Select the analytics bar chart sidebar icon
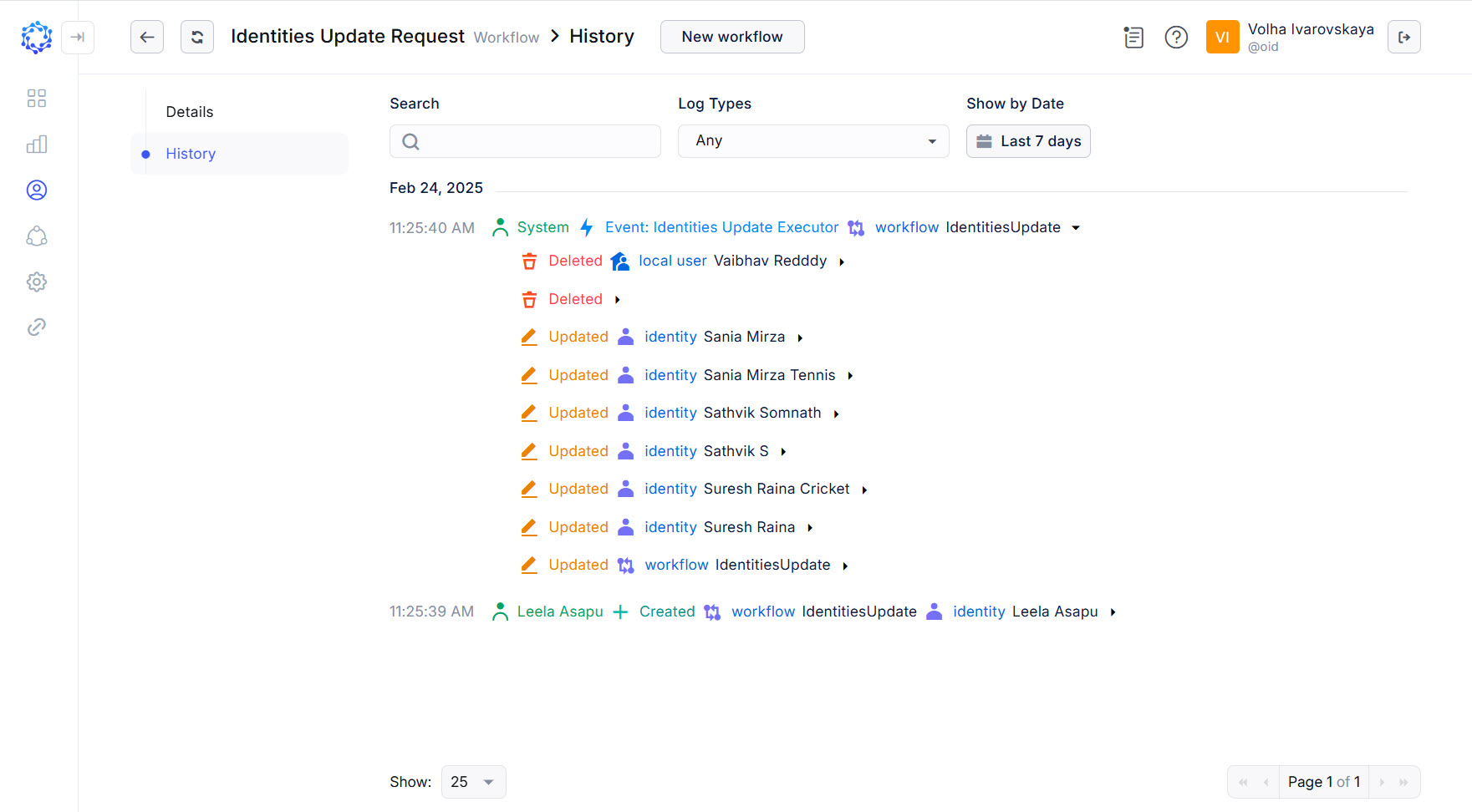The image size is (1472, 812). pyautogui.click(x=36, y=144)
